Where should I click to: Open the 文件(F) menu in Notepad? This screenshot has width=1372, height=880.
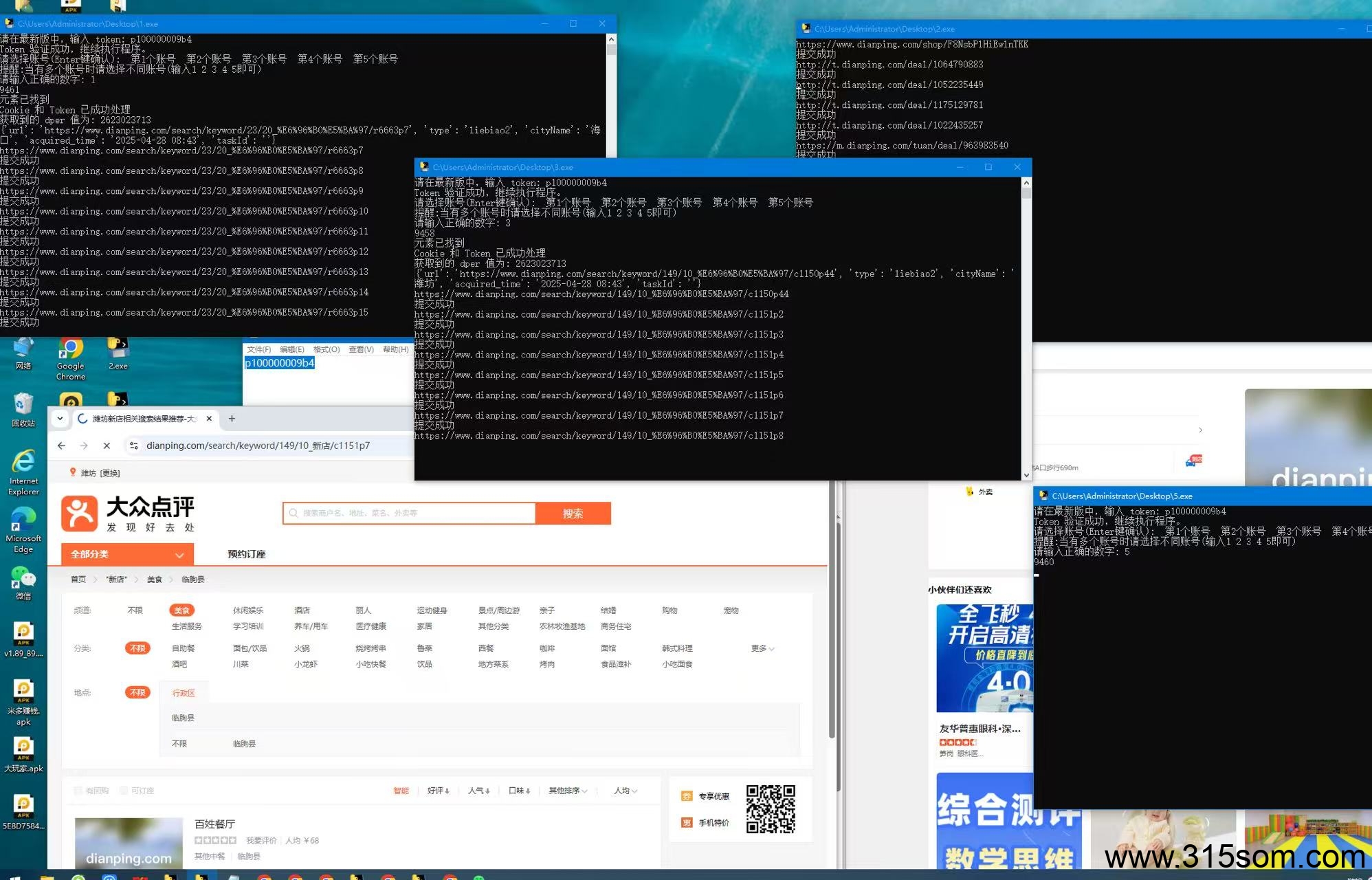pos(258,349)
